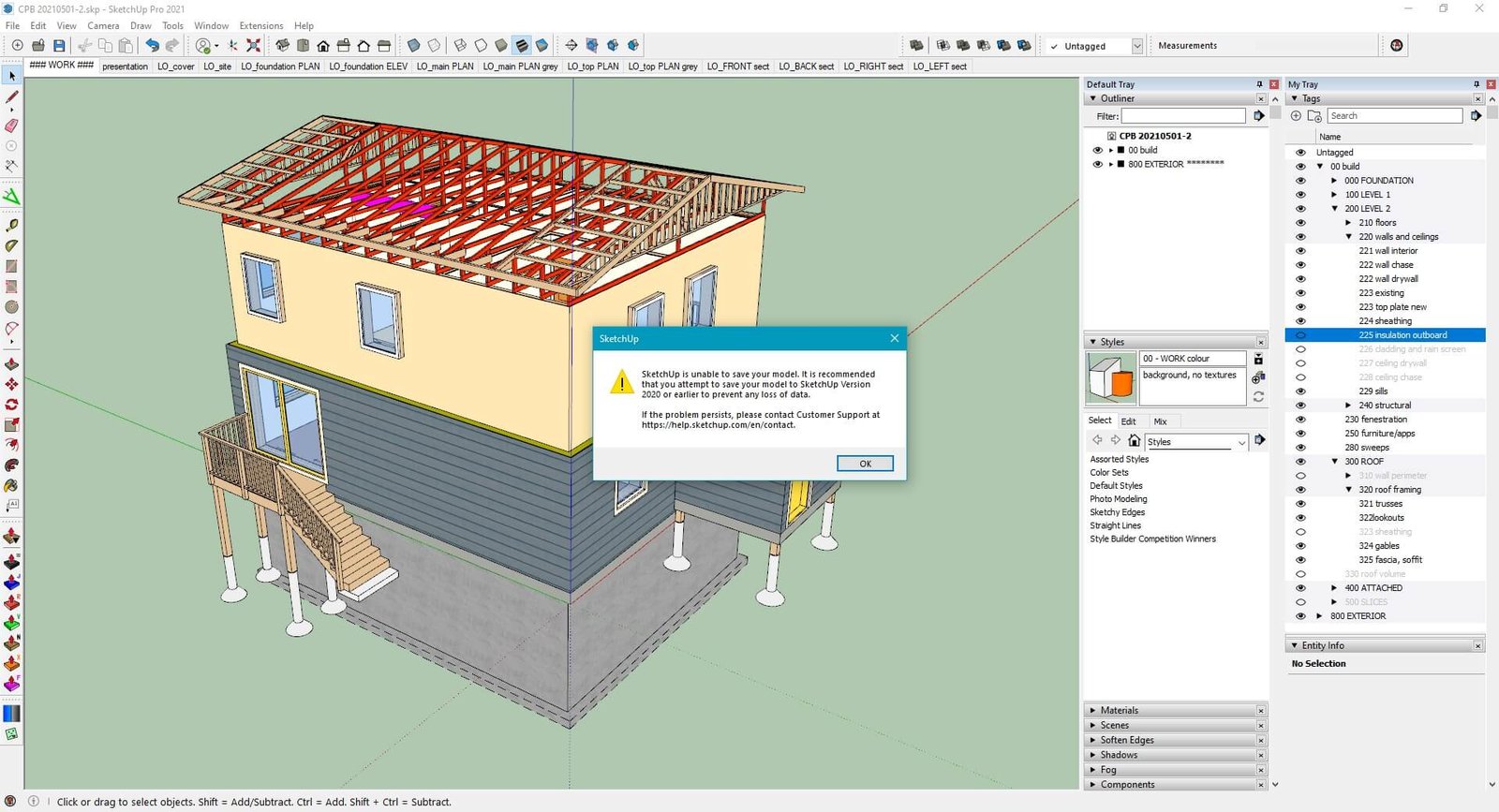
Task: Open the Untagged tag dropdown
Action: coord(1136,46)
